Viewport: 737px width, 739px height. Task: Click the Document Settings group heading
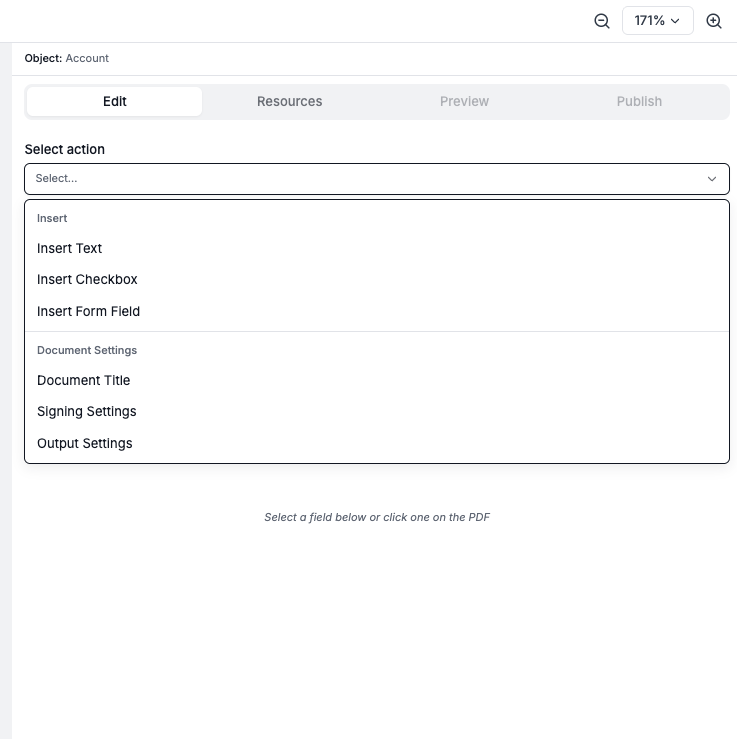[x=87, y=350]
